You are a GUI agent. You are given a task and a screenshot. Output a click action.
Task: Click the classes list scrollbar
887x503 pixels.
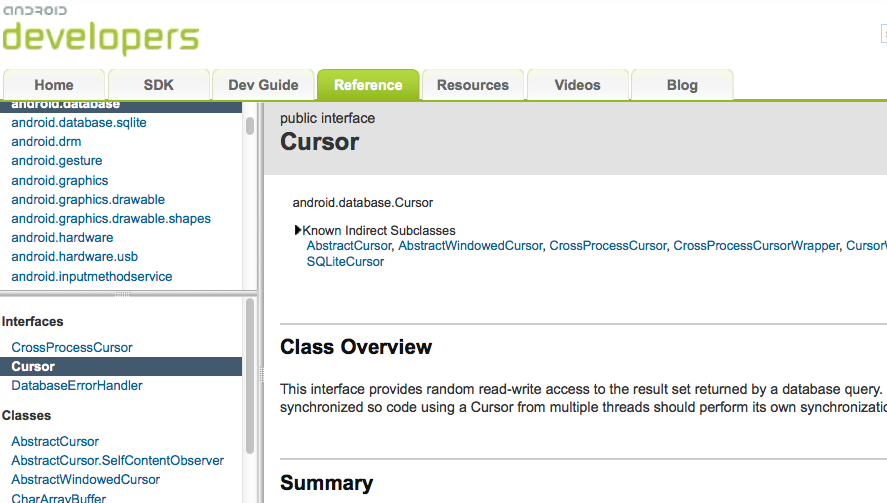click(x=250, y=376)
